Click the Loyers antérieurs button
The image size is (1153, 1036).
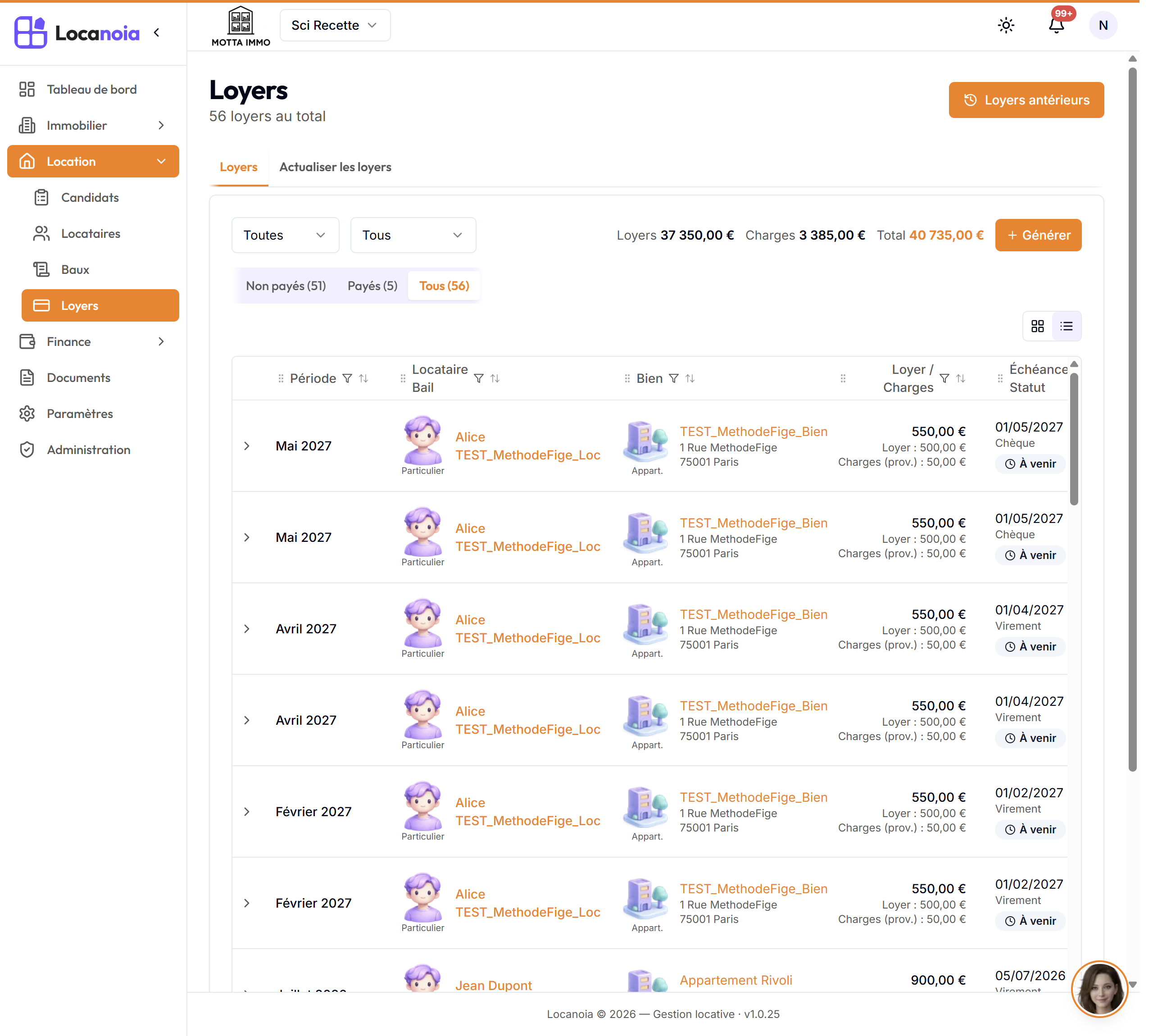(1026, 100)
